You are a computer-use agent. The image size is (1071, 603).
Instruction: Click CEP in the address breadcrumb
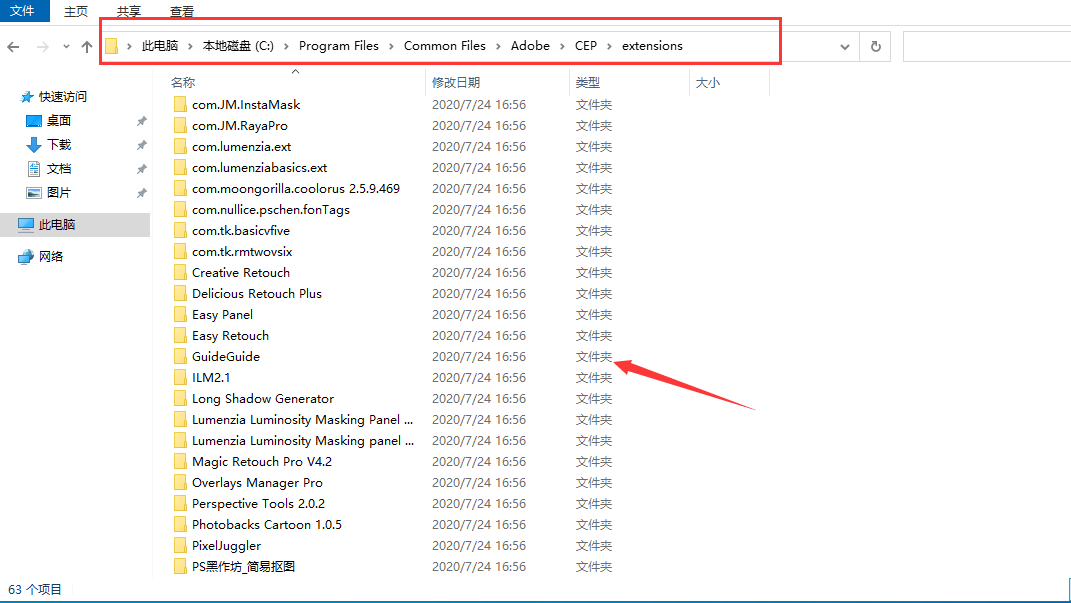coord(585,46)
